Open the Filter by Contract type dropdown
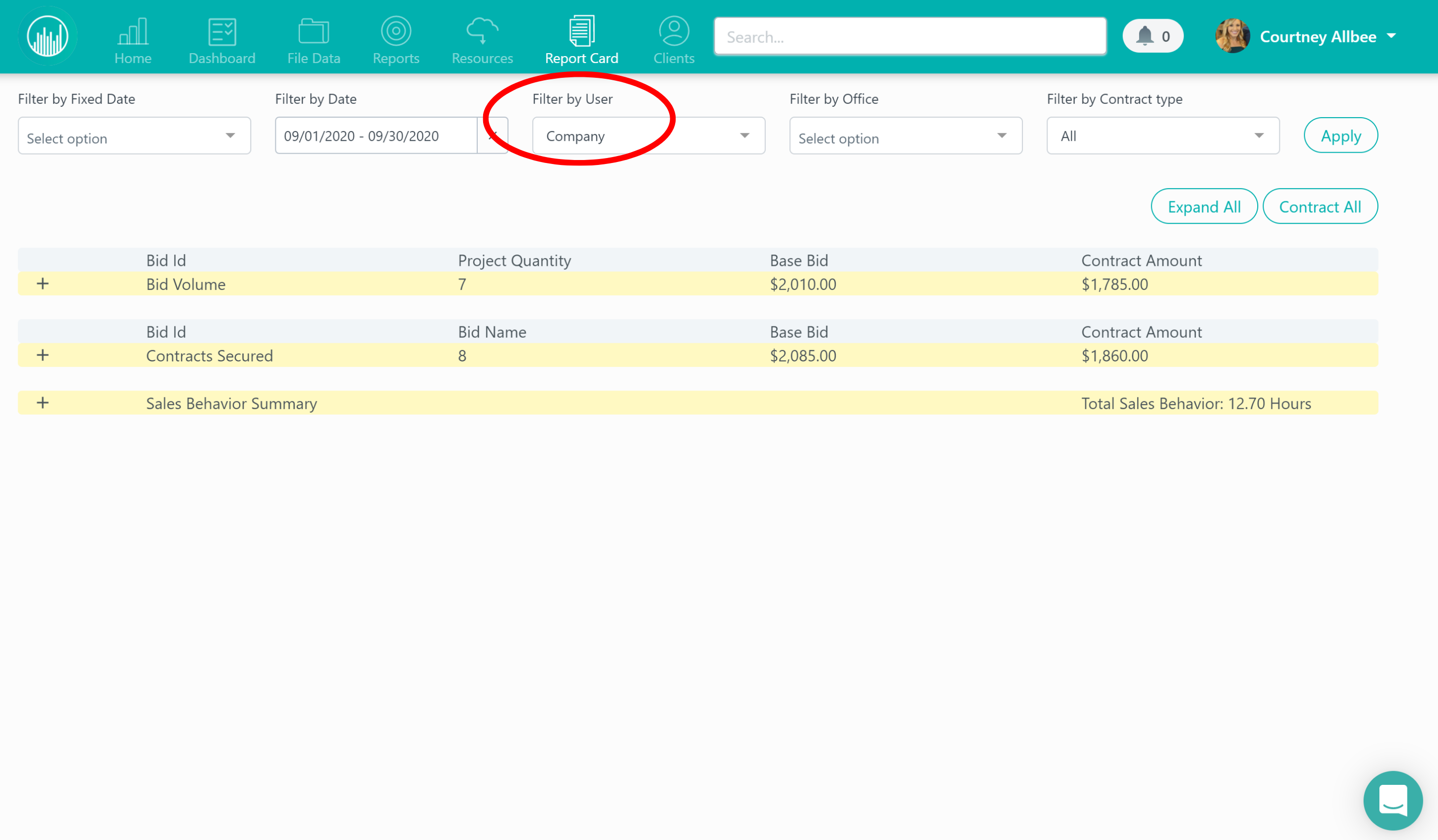Image resolution: width=1438 pixels, height=840 pixels. click(x=1163, y=136)
